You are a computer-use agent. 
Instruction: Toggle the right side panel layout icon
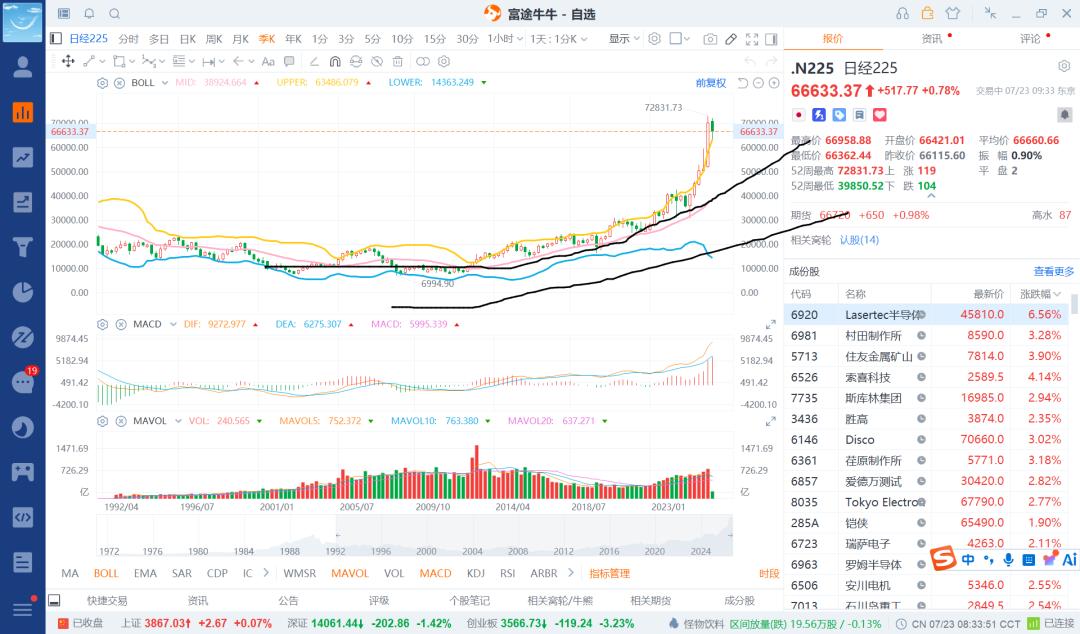[x=771, y=39]
